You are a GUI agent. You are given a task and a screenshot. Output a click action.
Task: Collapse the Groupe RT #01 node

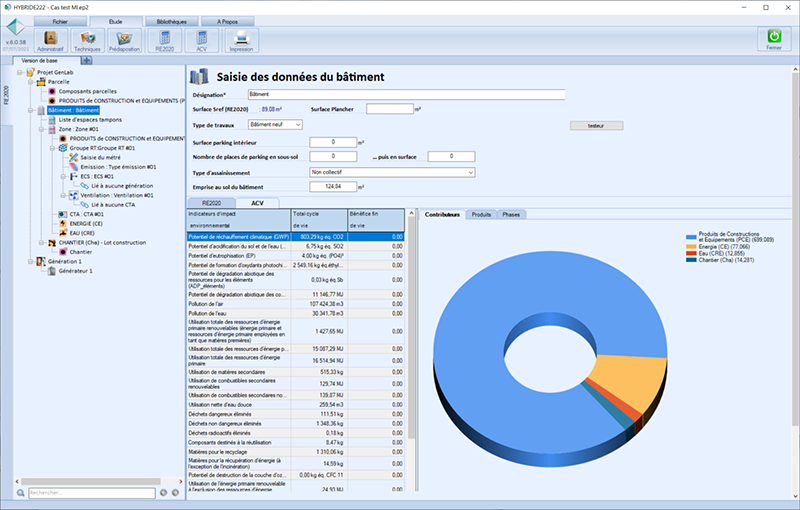[x=52, y=148]
